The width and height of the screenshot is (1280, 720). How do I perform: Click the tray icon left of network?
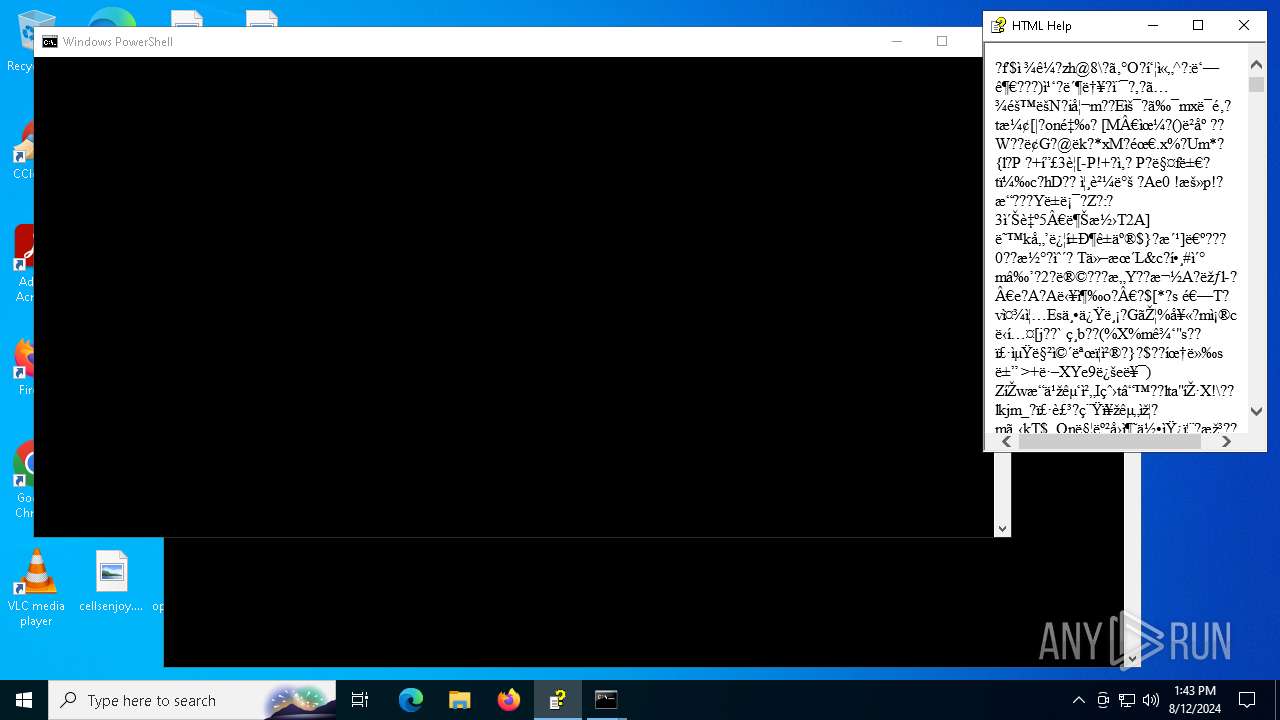pos(1102,700)
